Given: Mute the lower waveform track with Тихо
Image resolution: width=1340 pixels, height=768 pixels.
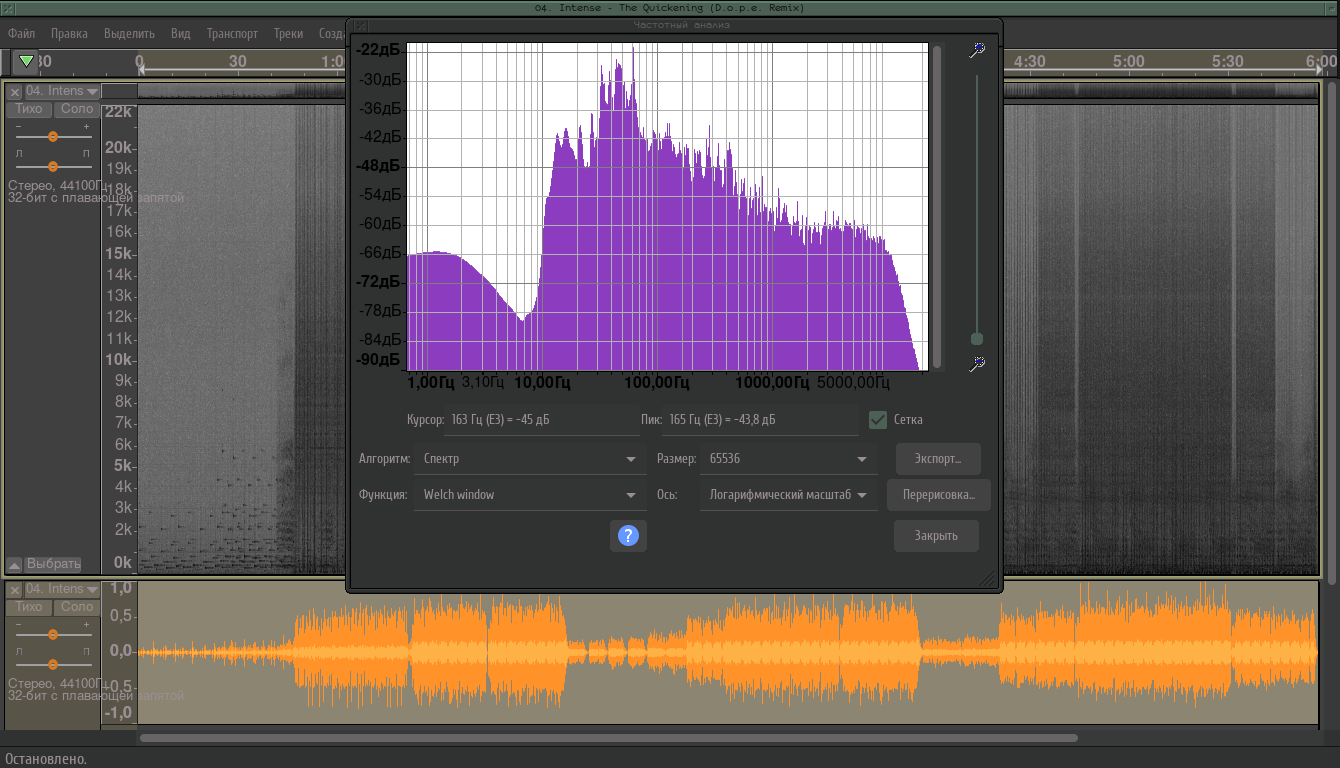Looking at the screenshot, I should pyautogui.click(x=30, y=607).
